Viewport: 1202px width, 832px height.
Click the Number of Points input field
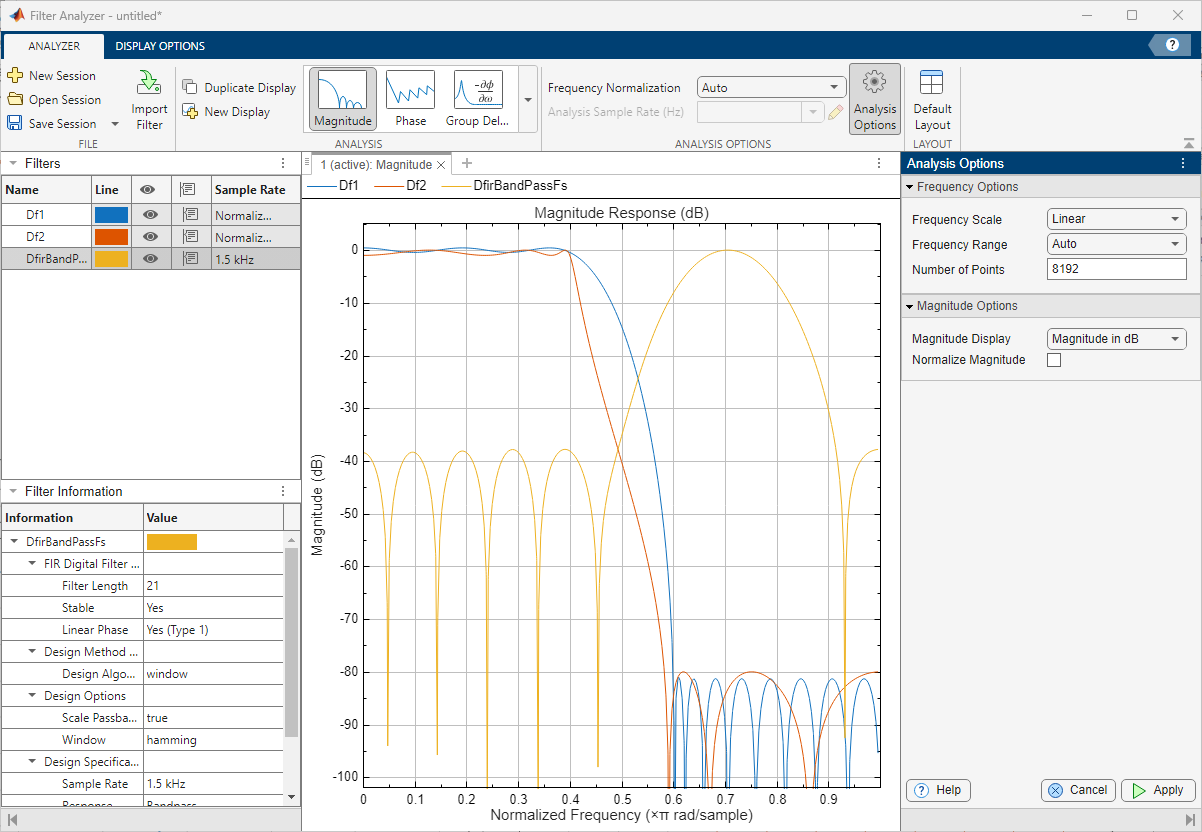[1116, 269]
